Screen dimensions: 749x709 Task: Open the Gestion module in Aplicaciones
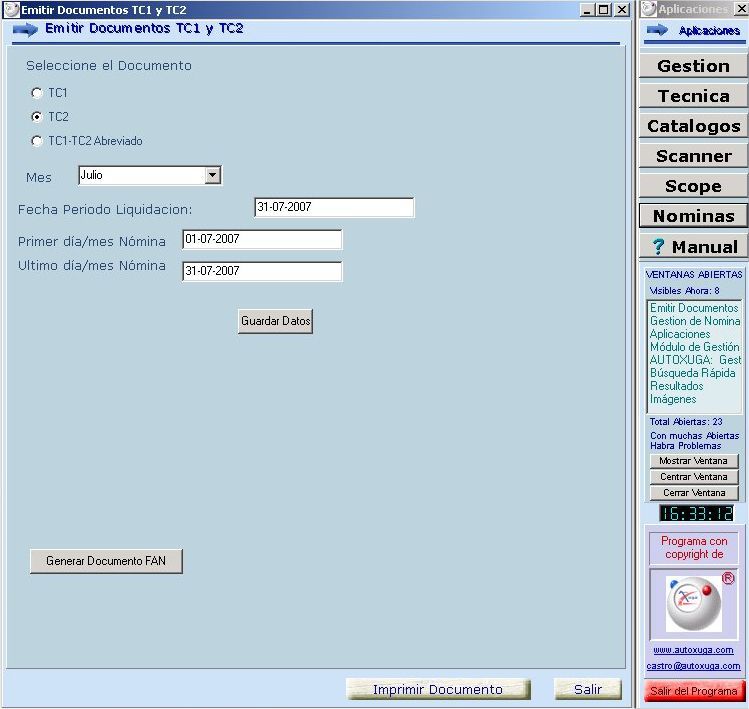point(693,66)
